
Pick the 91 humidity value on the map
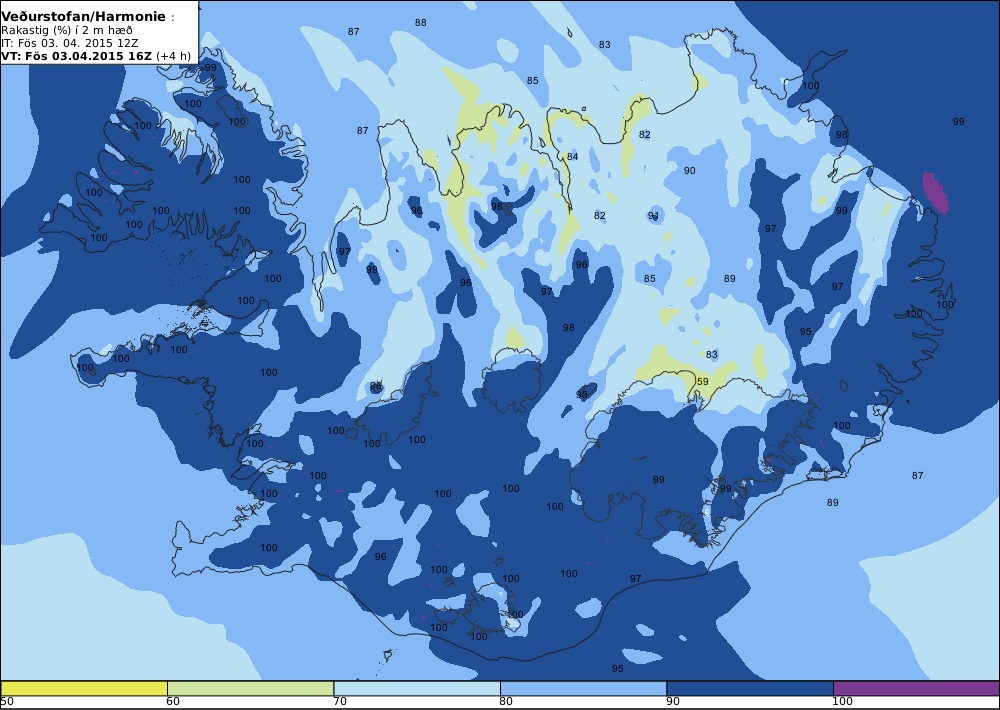pos(654,216)
